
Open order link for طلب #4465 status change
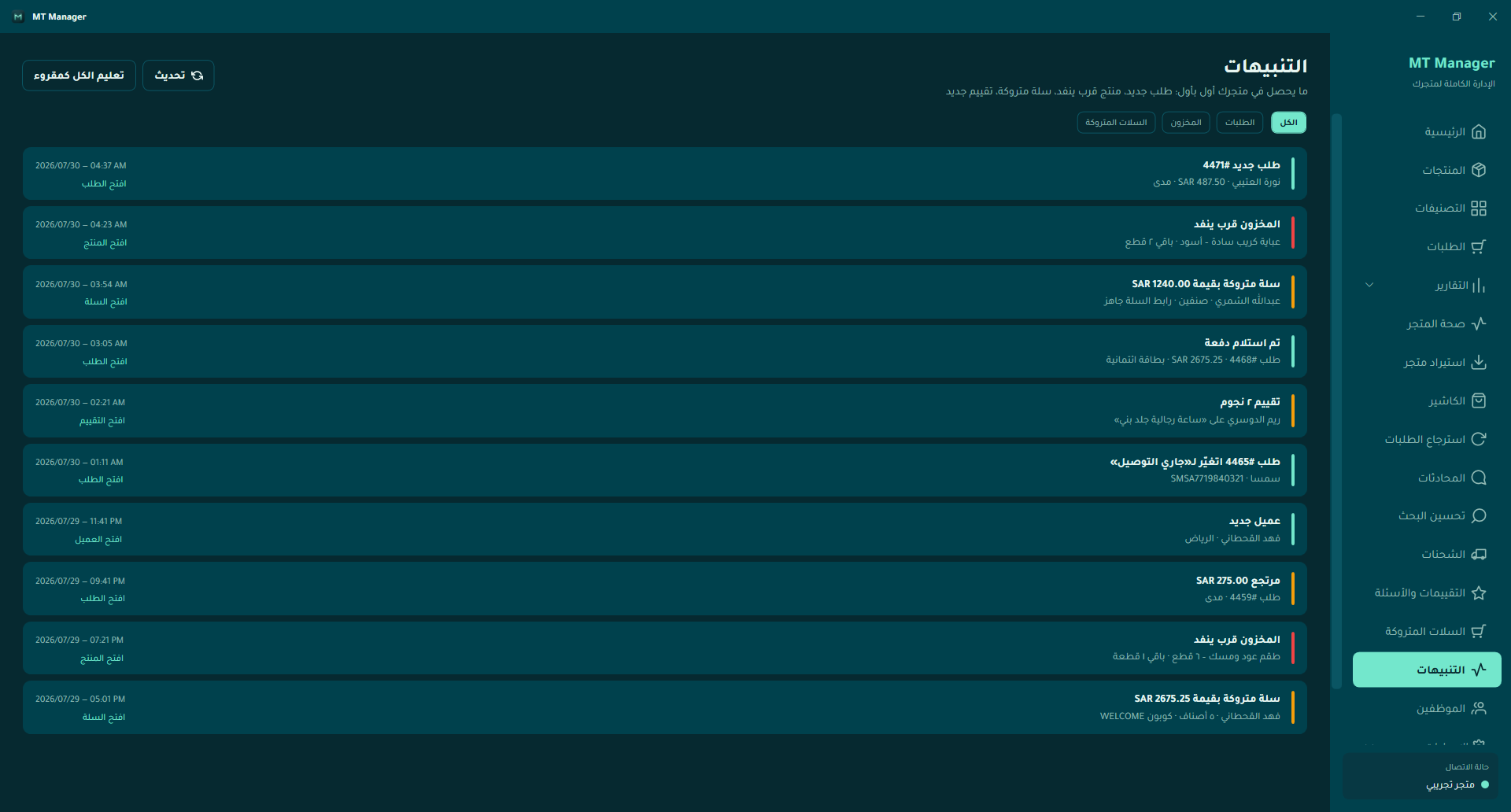[101, 479]
